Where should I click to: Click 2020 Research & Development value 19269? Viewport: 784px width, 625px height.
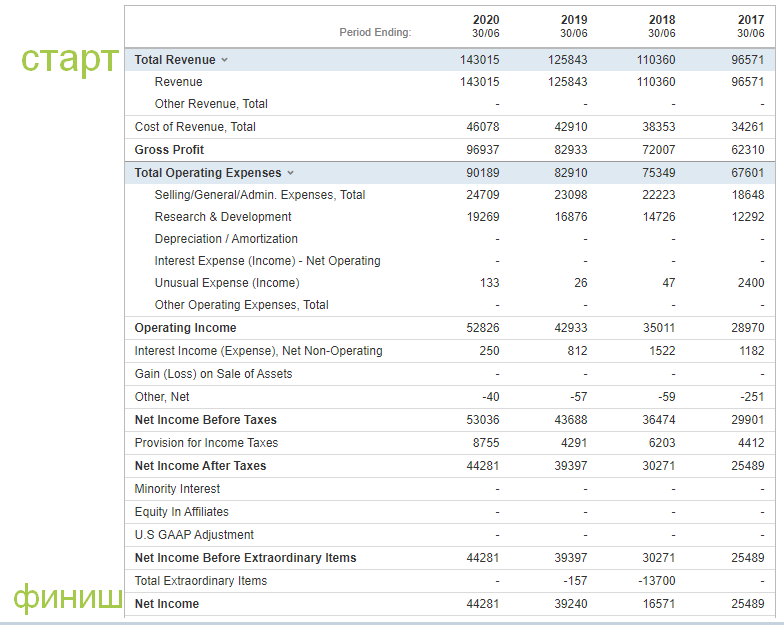tap(483, 217)
